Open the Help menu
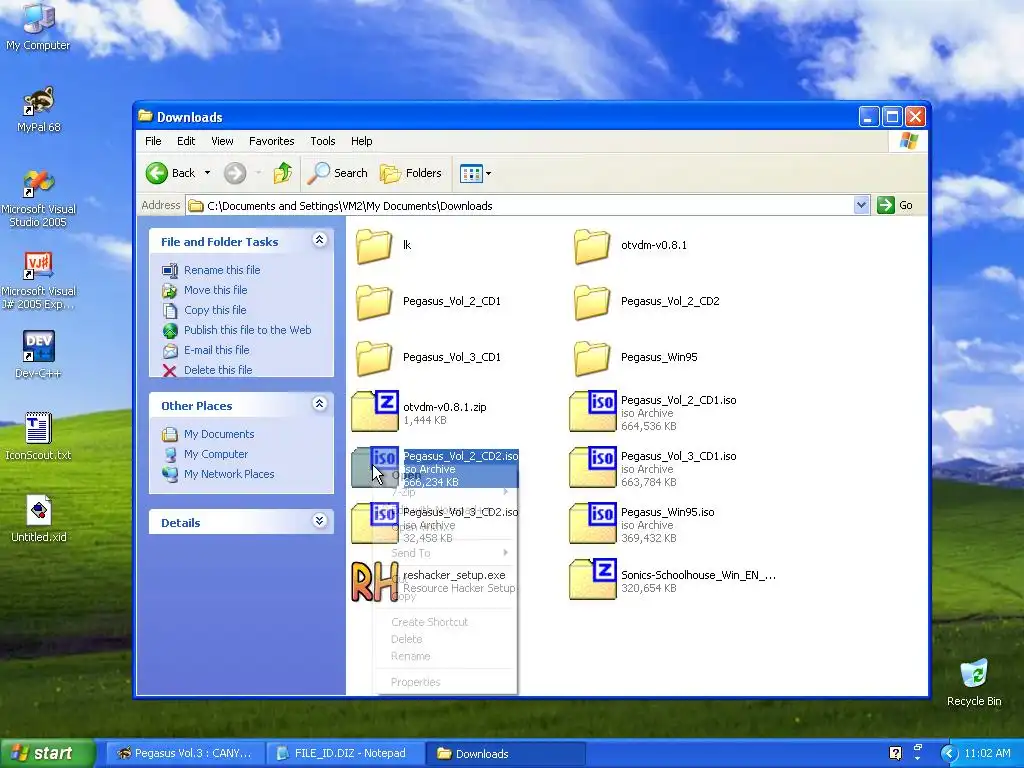1024x768 pixels. (x=361, y=141)
